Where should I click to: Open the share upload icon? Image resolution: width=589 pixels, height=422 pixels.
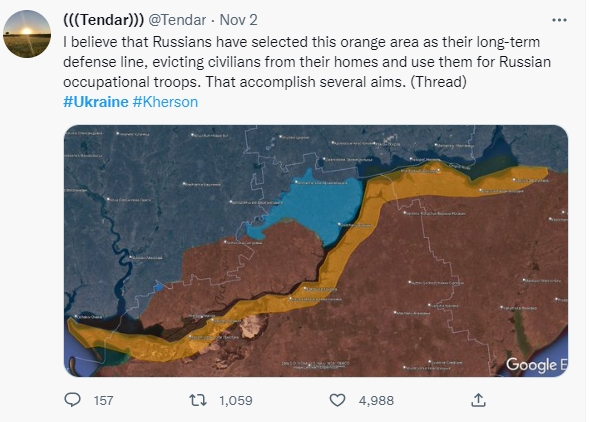coord(478,400)
